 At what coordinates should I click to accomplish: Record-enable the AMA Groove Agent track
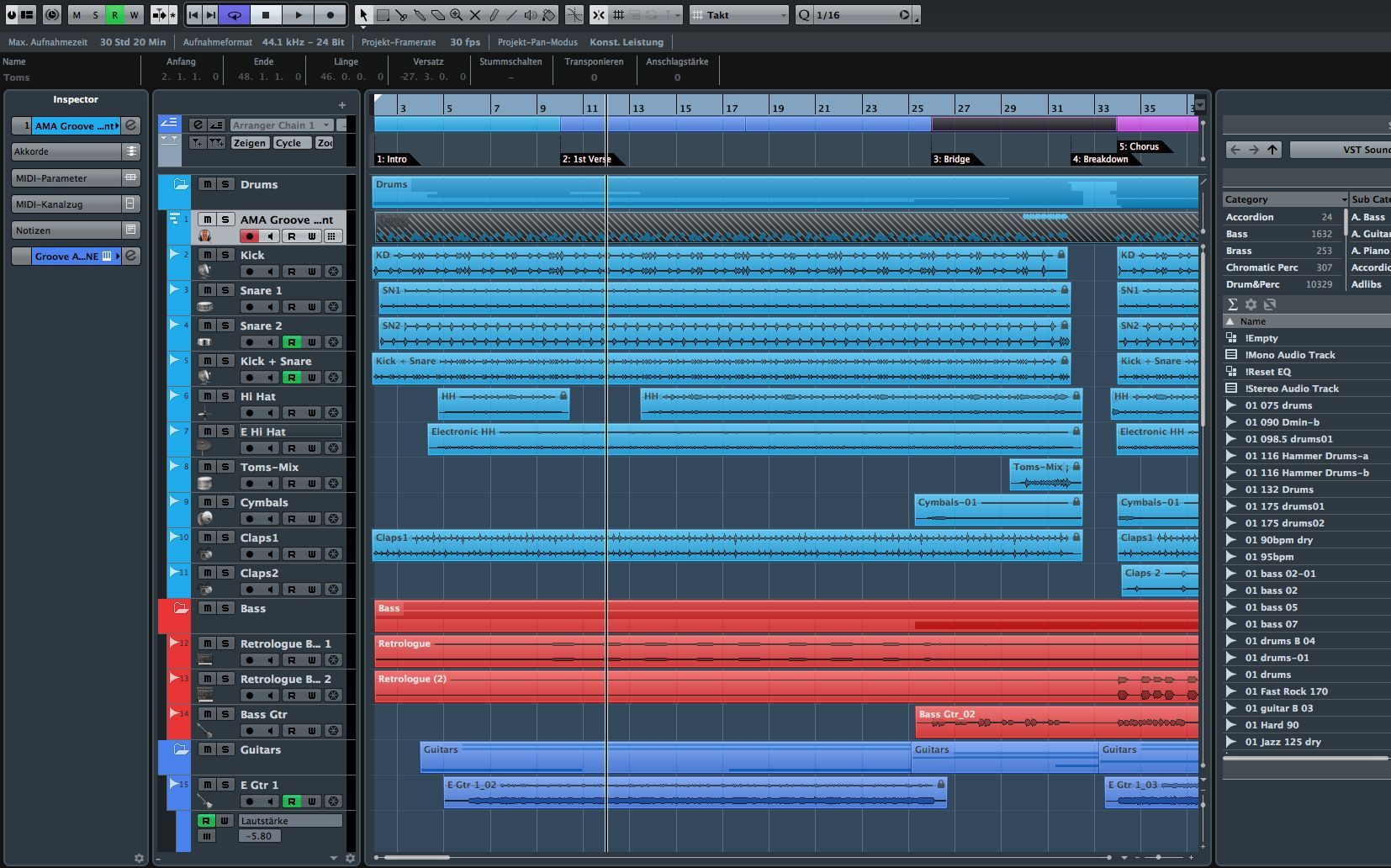tap(250, 236)
